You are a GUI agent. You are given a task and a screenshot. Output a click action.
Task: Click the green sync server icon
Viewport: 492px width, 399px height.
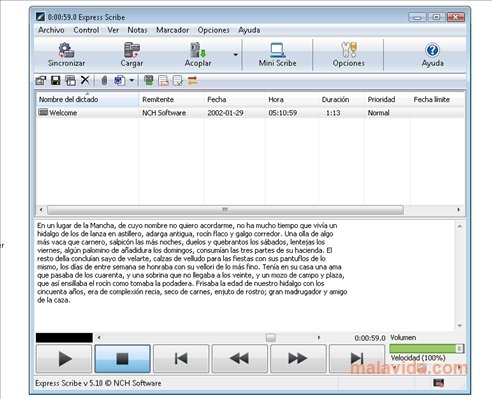click(x=149, y=80)
